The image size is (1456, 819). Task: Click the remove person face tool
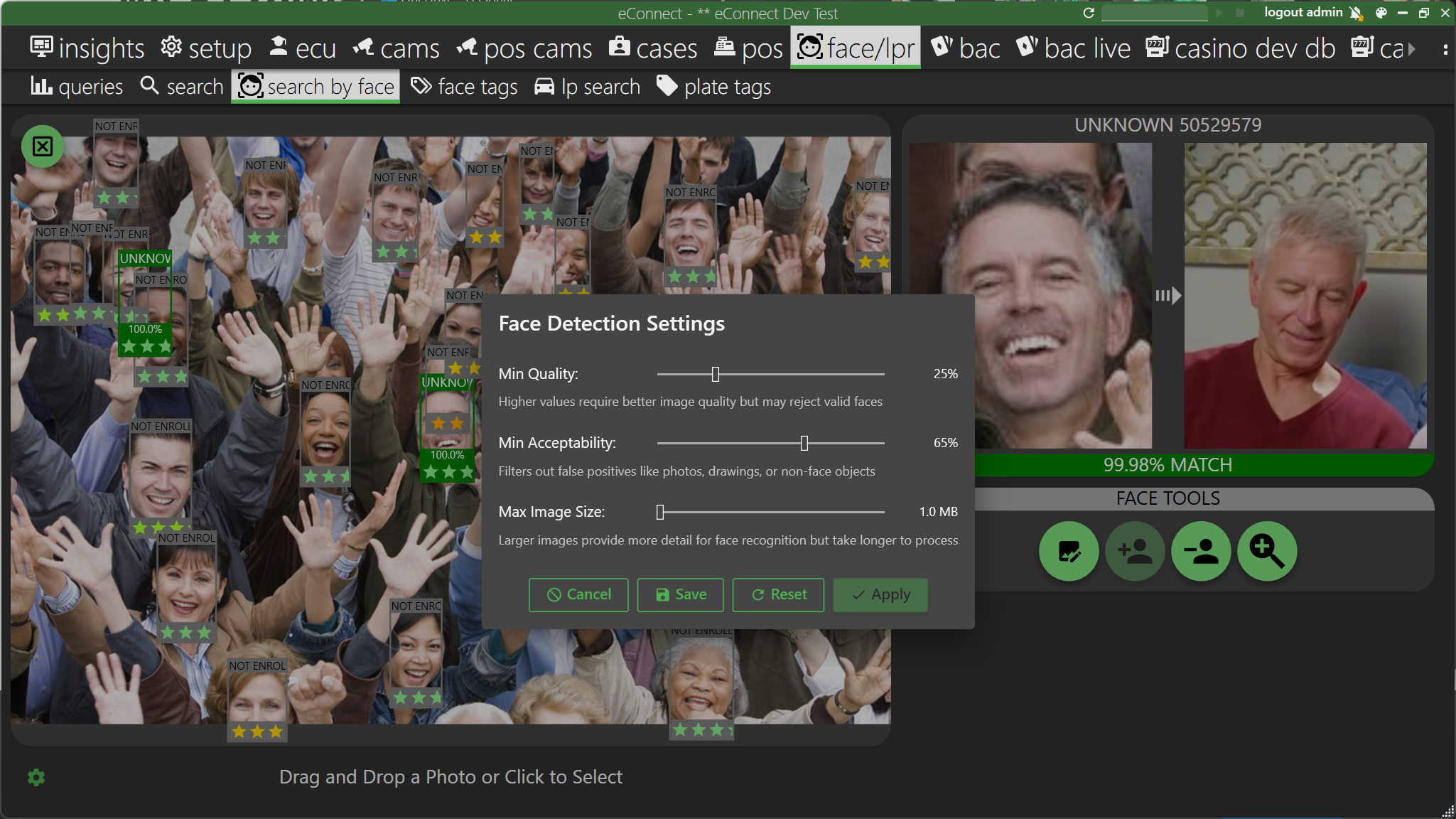tap(1200, 551)
